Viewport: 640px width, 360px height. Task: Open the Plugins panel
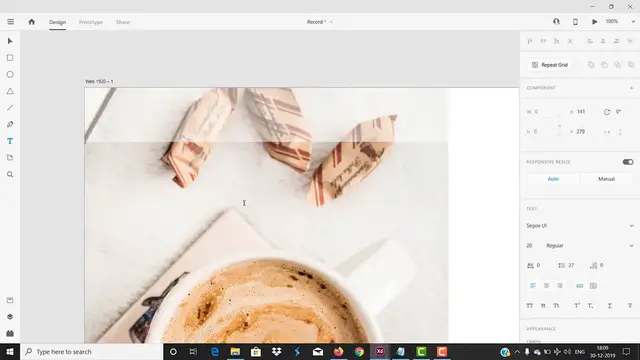(10, 333)
